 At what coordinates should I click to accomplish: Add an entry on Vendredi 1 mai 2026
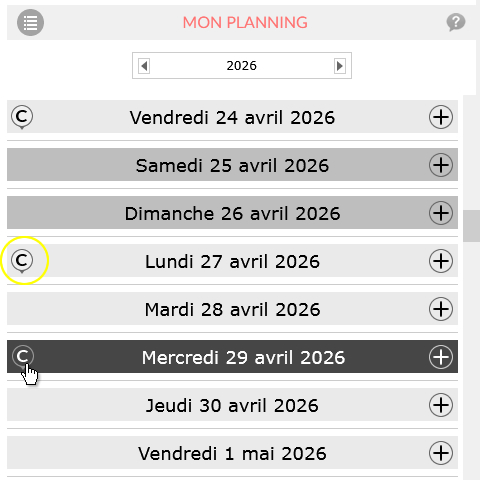[x=441, y=453]
